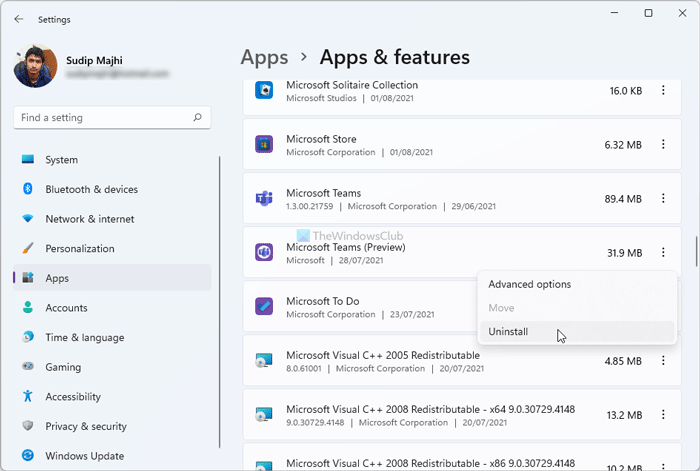Click the Apps breadcrumb link
This screenshot has width=700, height=471.
click(x=264, y=58)
